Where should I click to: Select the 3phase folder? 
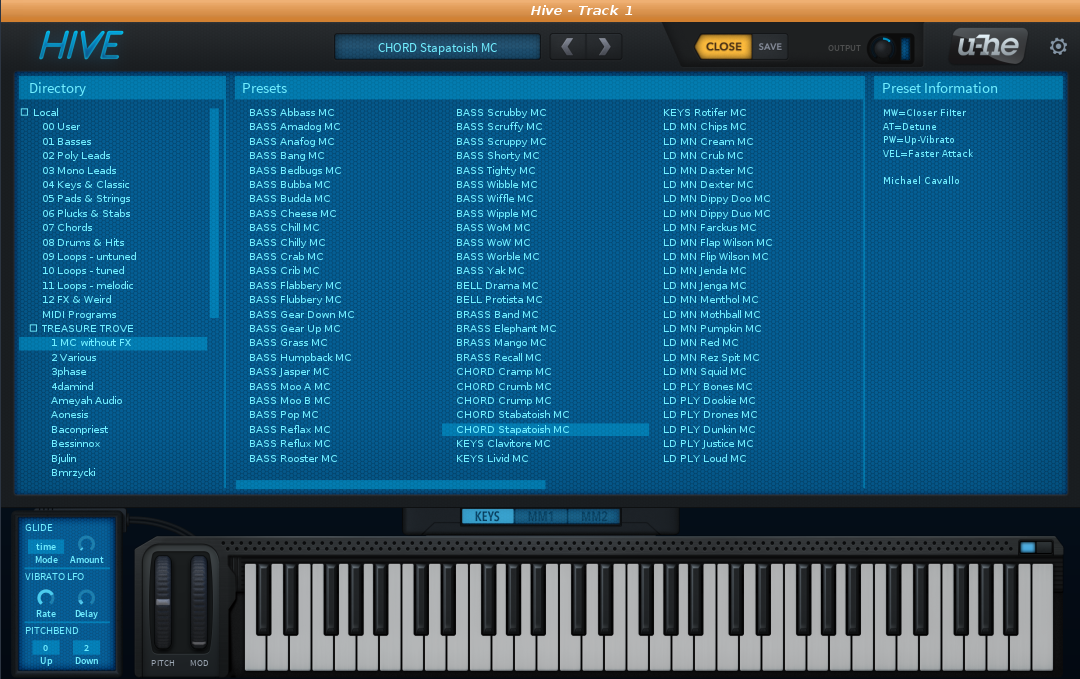click(x=69, y=372)
